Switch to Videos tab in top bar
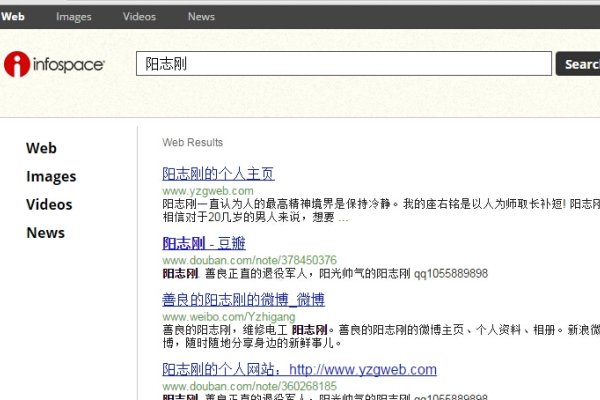Viewport: 600px width, 400px height. tap(139, 16)
